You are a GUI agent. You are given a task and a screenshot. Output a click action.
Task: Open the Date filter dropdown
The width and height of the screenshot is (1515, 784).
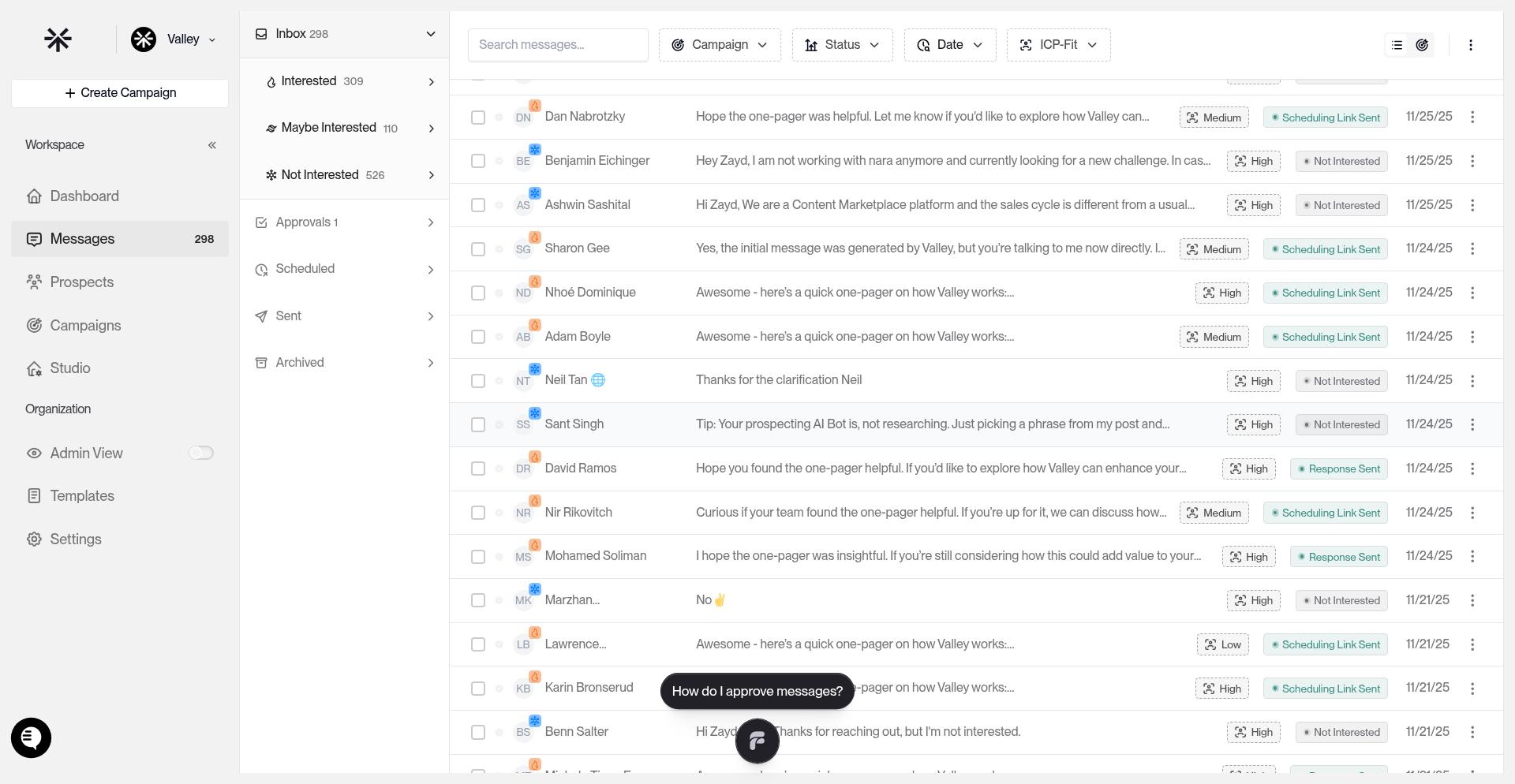(x=950, y=45)
